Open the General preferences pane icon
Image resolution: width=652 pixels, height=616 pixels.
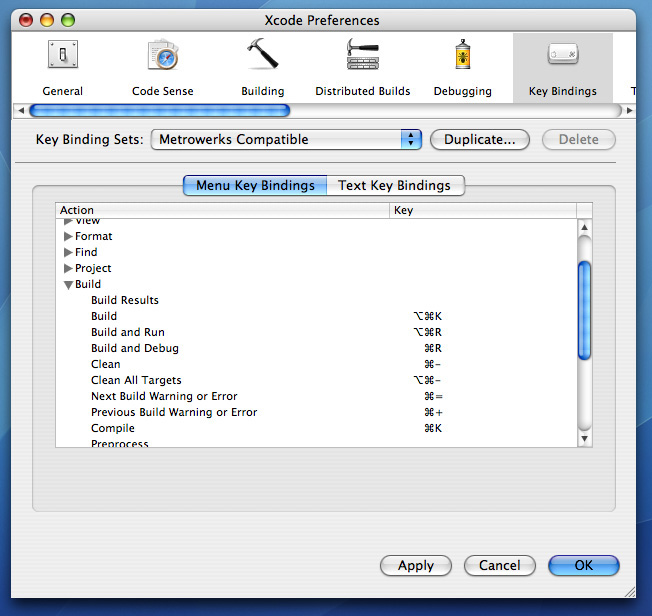tap(62, 56)
